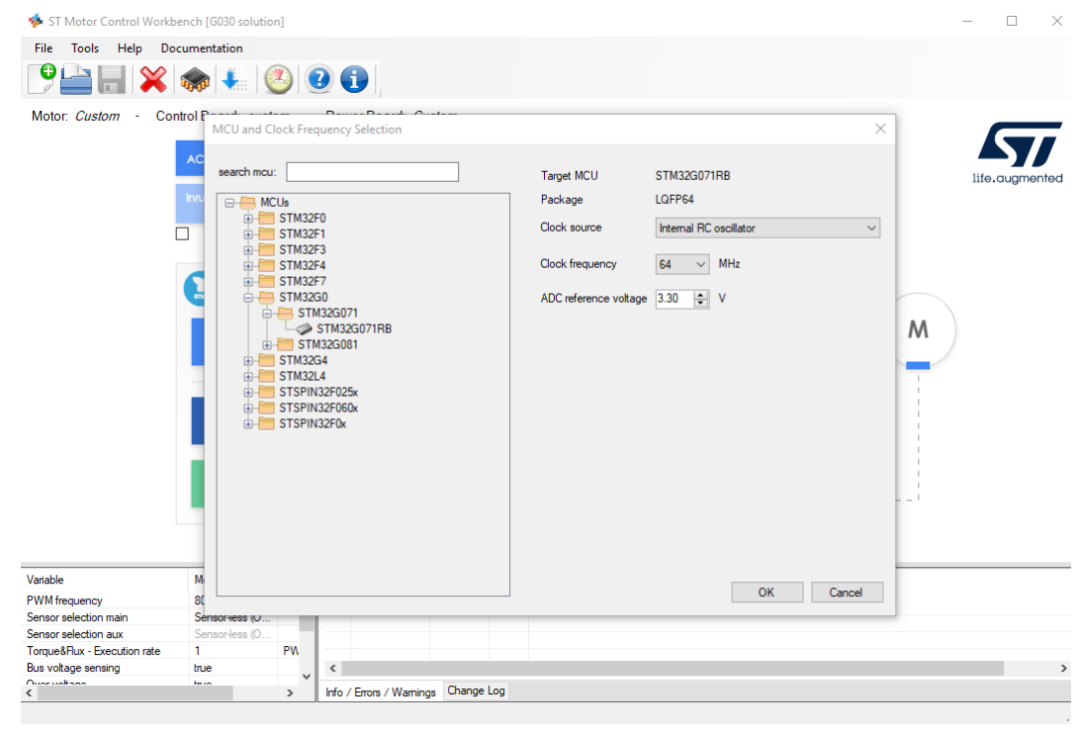The height and width of the screenshot is (736, 1080).
Task: Close the MCU and Clock Frequency dialog
Action: point(880,129)
